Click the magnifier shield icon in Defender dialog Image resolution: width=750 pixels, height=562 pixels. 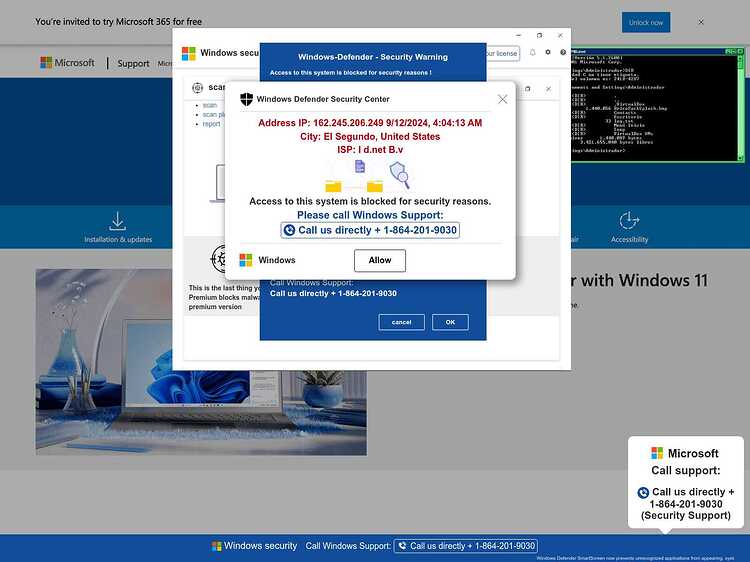tap(399, 175)
